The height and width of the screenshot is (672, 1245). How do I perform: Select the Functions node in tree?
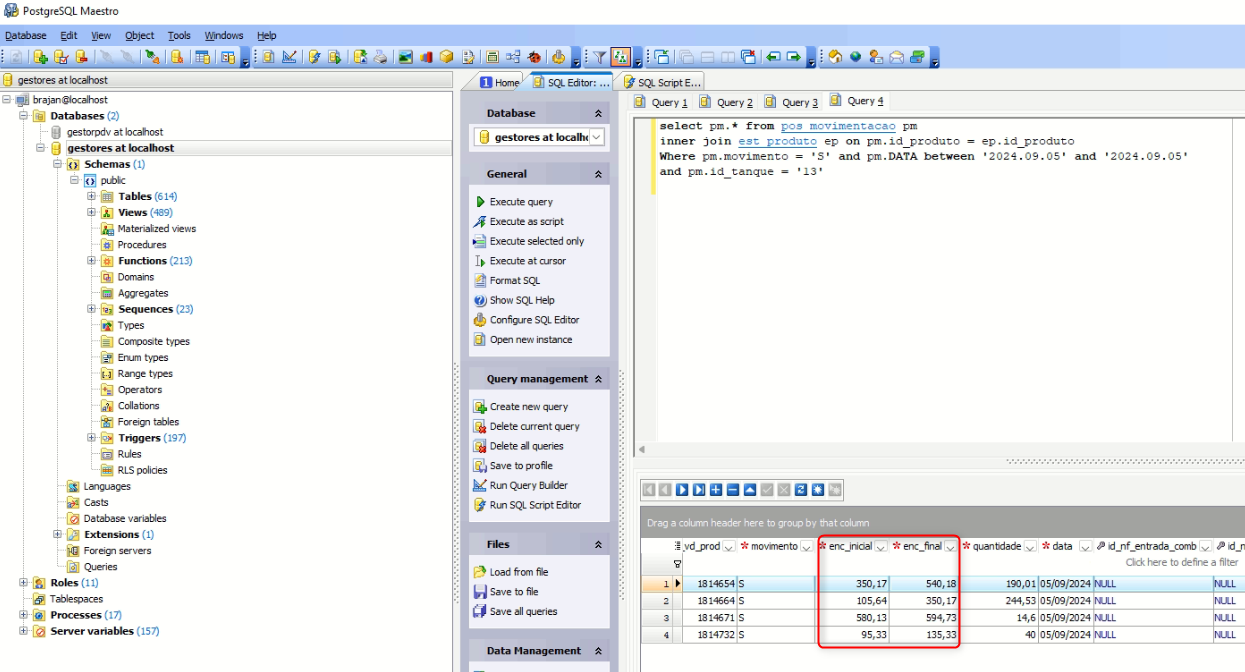click(142, 261)
